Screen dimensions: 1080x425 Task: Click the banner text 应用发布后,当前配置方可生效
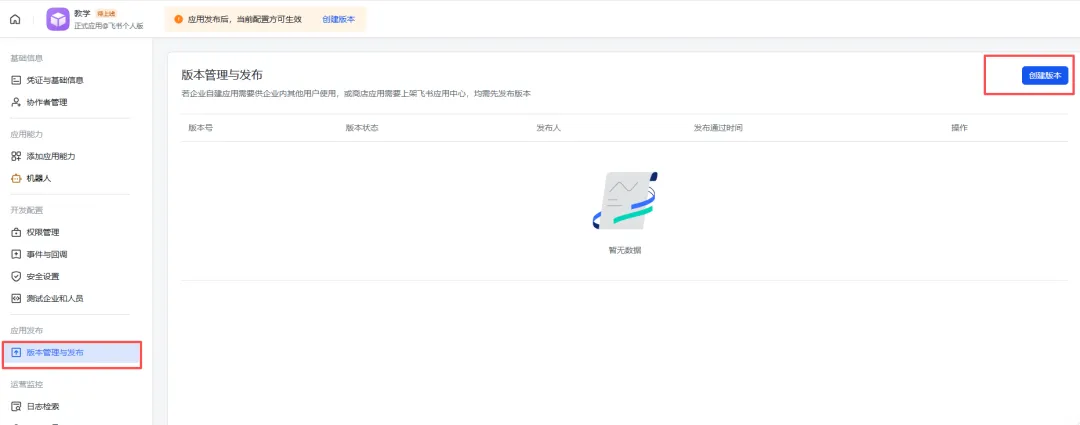(245, 19)
